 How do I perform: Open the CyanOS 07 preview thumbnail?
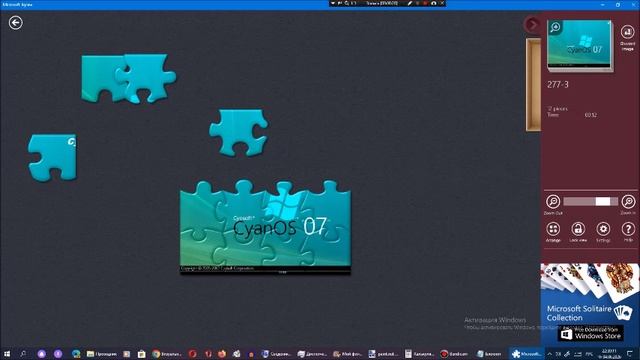coord(580,45)
